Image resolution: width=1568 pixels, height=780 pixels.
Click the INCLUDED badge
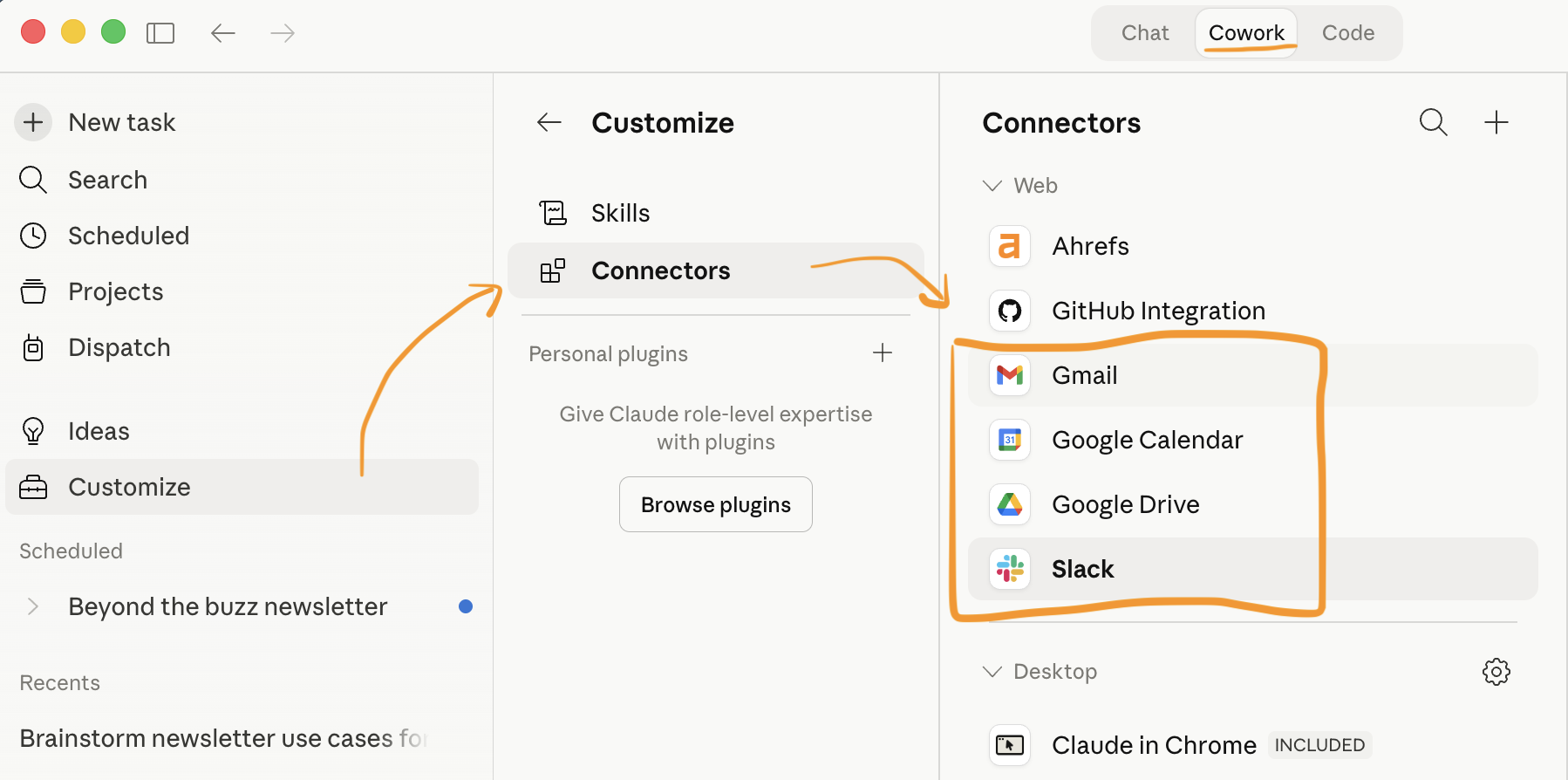pyautogui.click(x=1319, y=745)
